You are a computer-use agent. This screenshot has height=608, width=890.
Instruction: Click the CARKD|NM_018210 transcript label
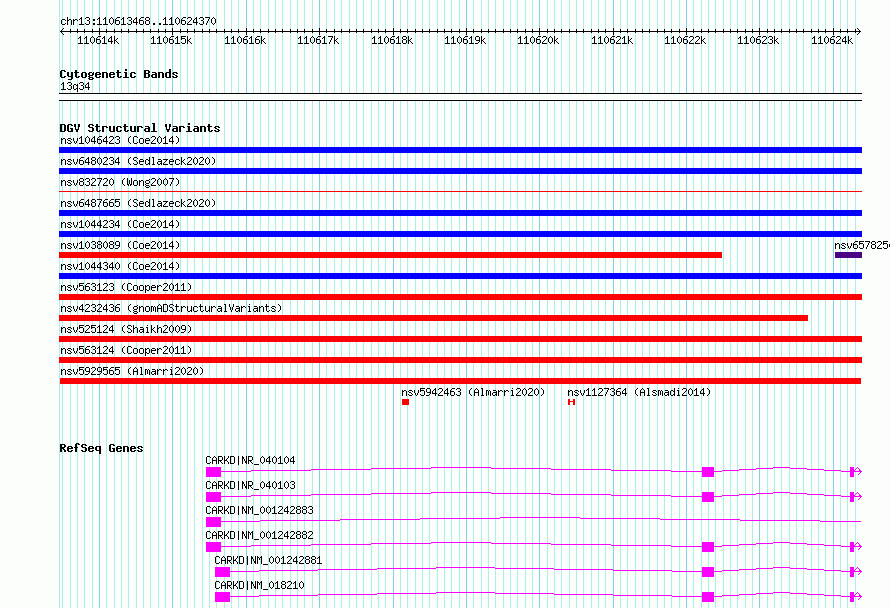click(x=259, y=585)
